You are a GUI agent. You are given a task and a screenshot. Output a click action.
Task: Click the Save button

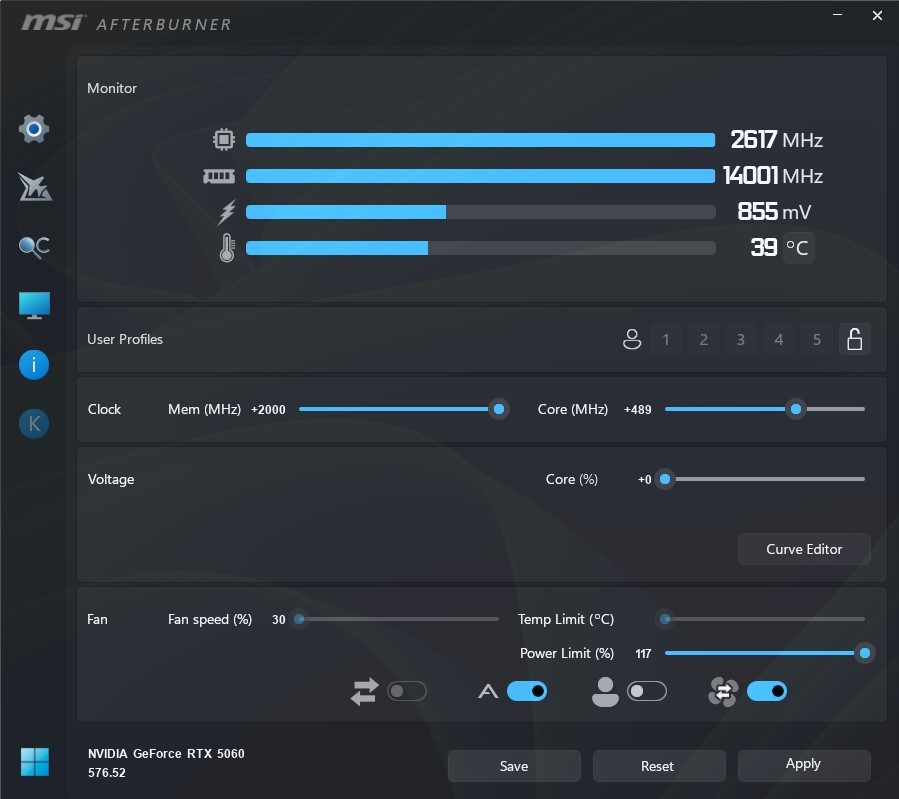514,766
